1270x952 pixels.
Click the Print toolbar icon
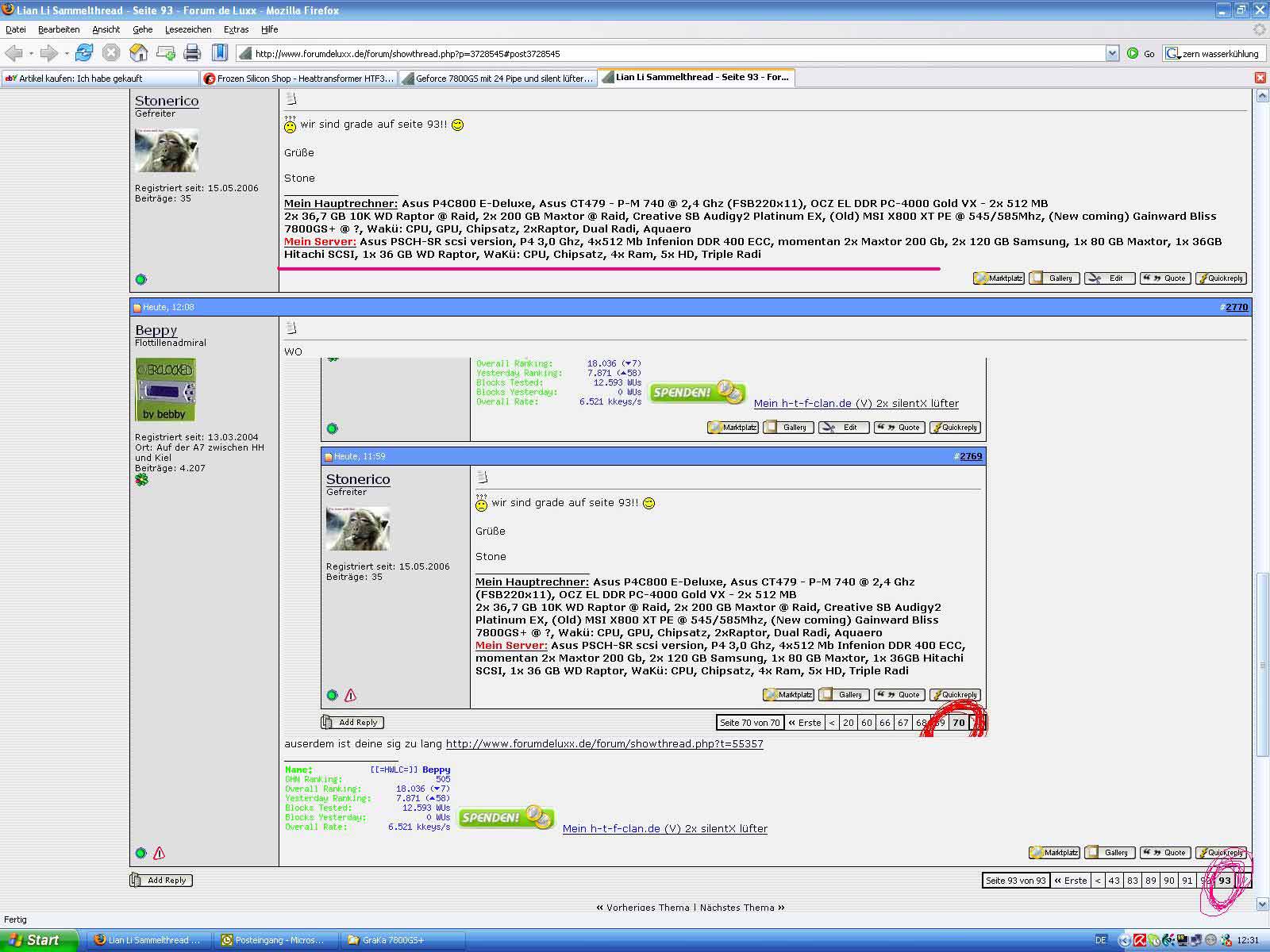pyautogui.click(x=192, y=53)
